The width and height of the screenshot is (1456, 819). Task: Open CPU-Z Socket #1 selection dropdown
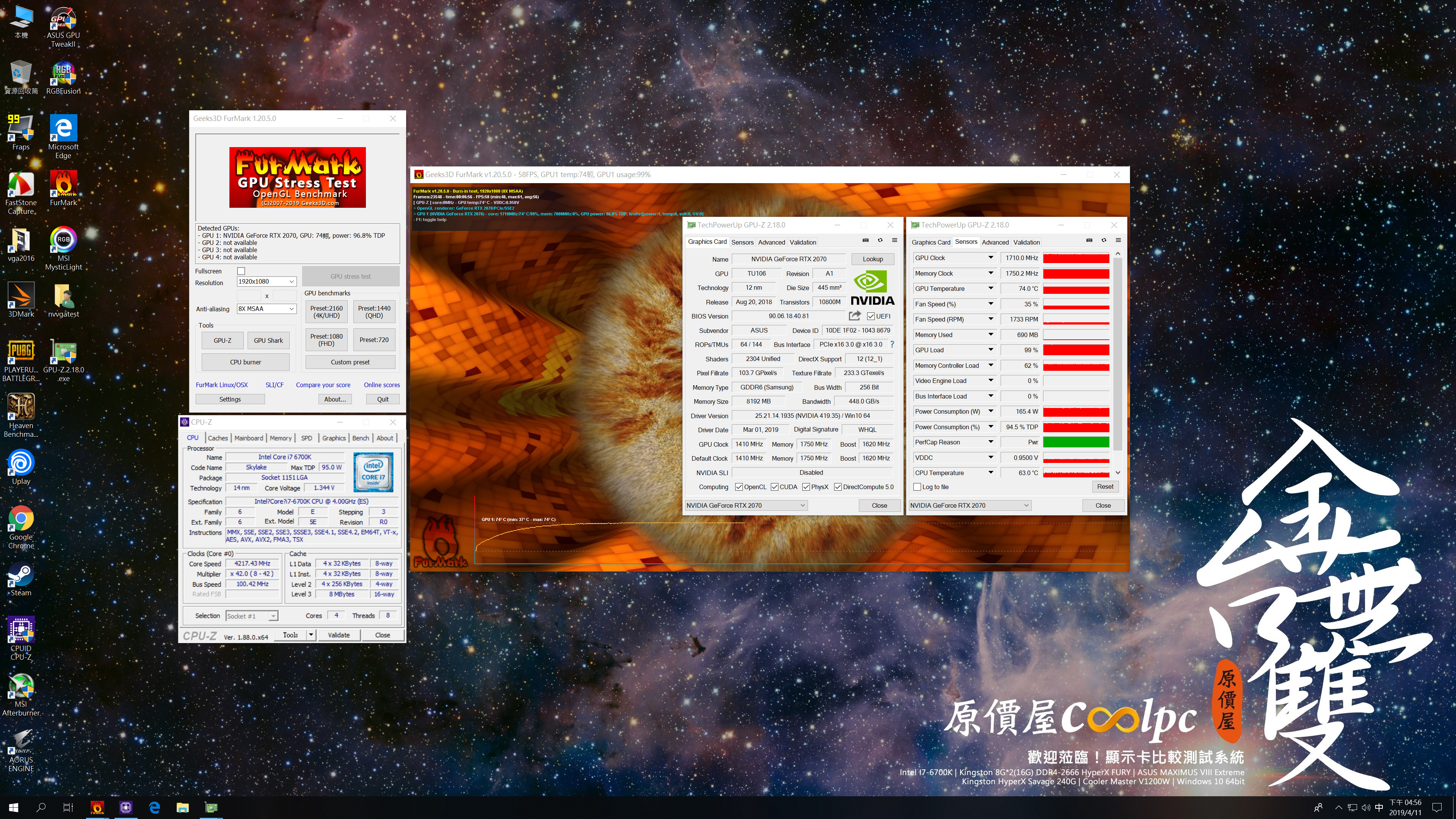251,616
